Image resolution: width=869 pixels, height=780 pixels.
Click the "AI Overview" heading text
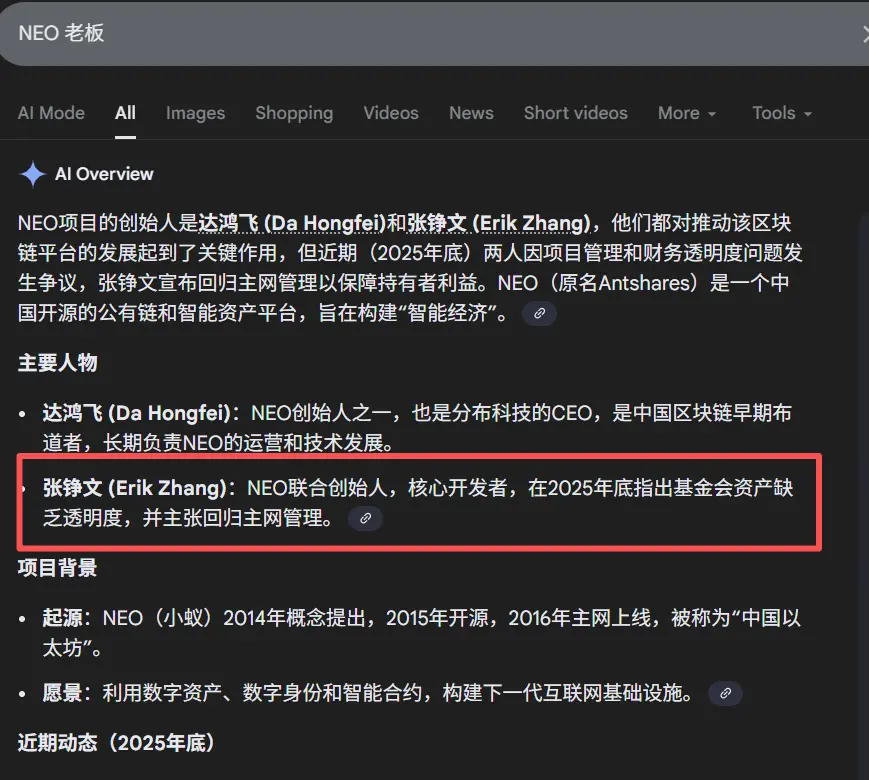[x=104, y=174]
